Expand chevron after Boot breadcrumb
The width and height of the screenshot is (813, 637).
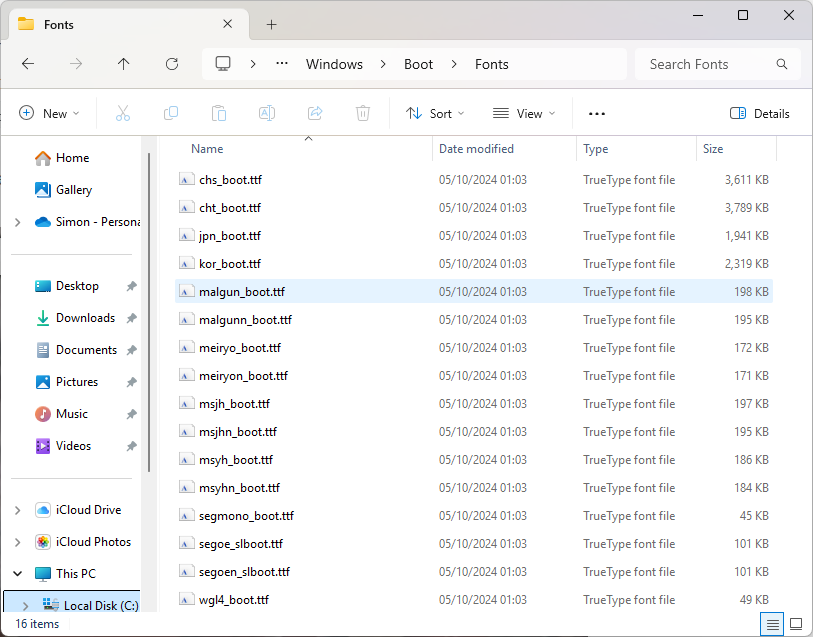[x=454, y=64]
